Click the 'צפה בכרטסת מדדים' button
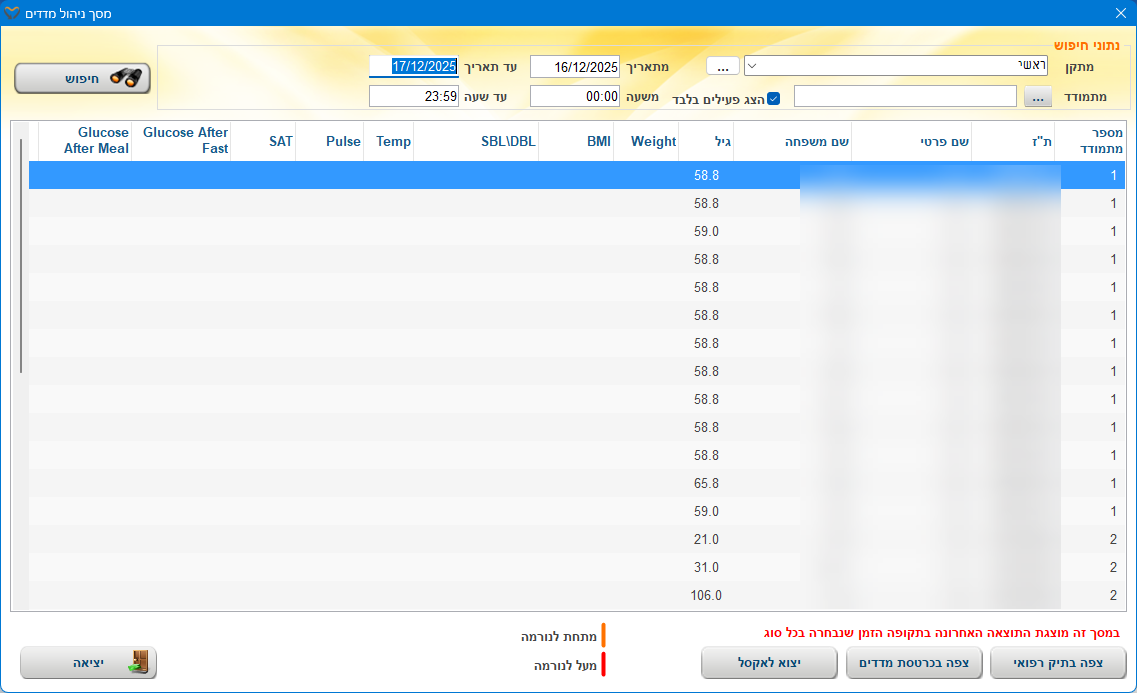The width and height of the screenshot is (1137, 693). click(x=914, y=663)
